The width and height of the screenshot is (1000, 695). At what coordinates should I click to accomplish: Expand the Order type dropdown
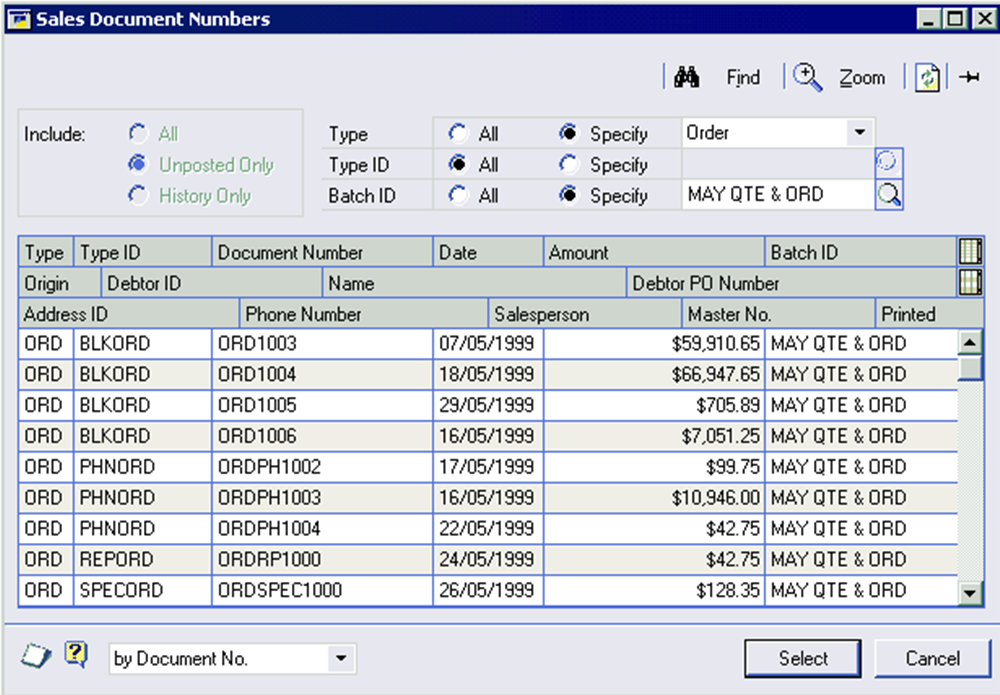859,133
